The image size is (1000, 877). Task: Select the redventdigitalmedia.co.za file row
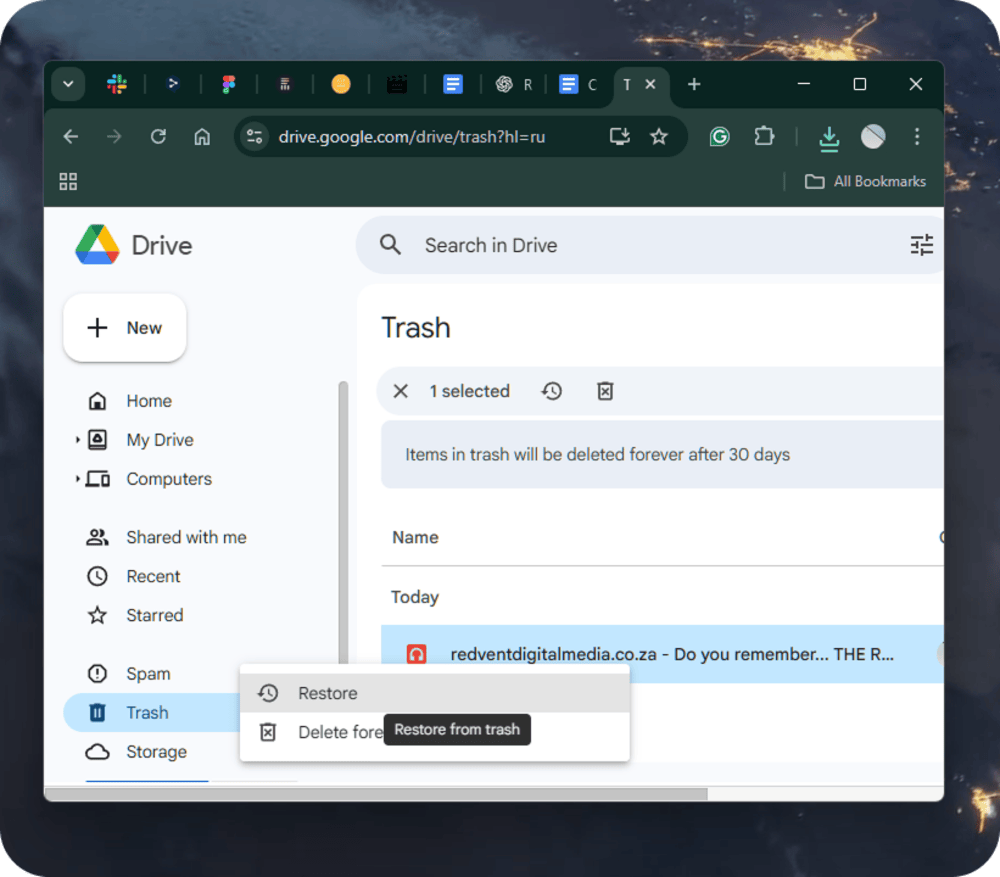[670, 654]
